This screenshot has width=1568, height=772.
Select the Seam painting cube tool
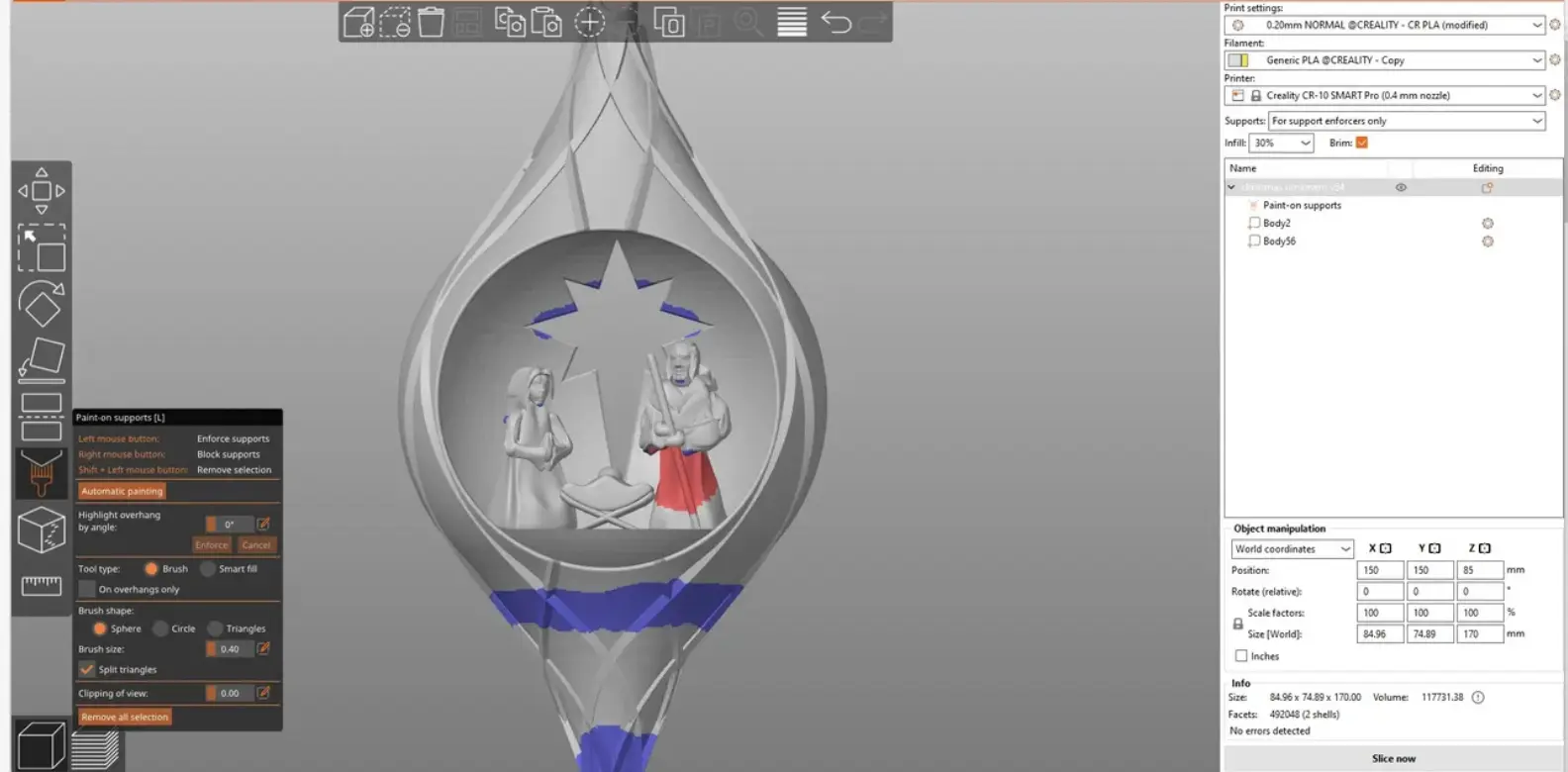42,530
